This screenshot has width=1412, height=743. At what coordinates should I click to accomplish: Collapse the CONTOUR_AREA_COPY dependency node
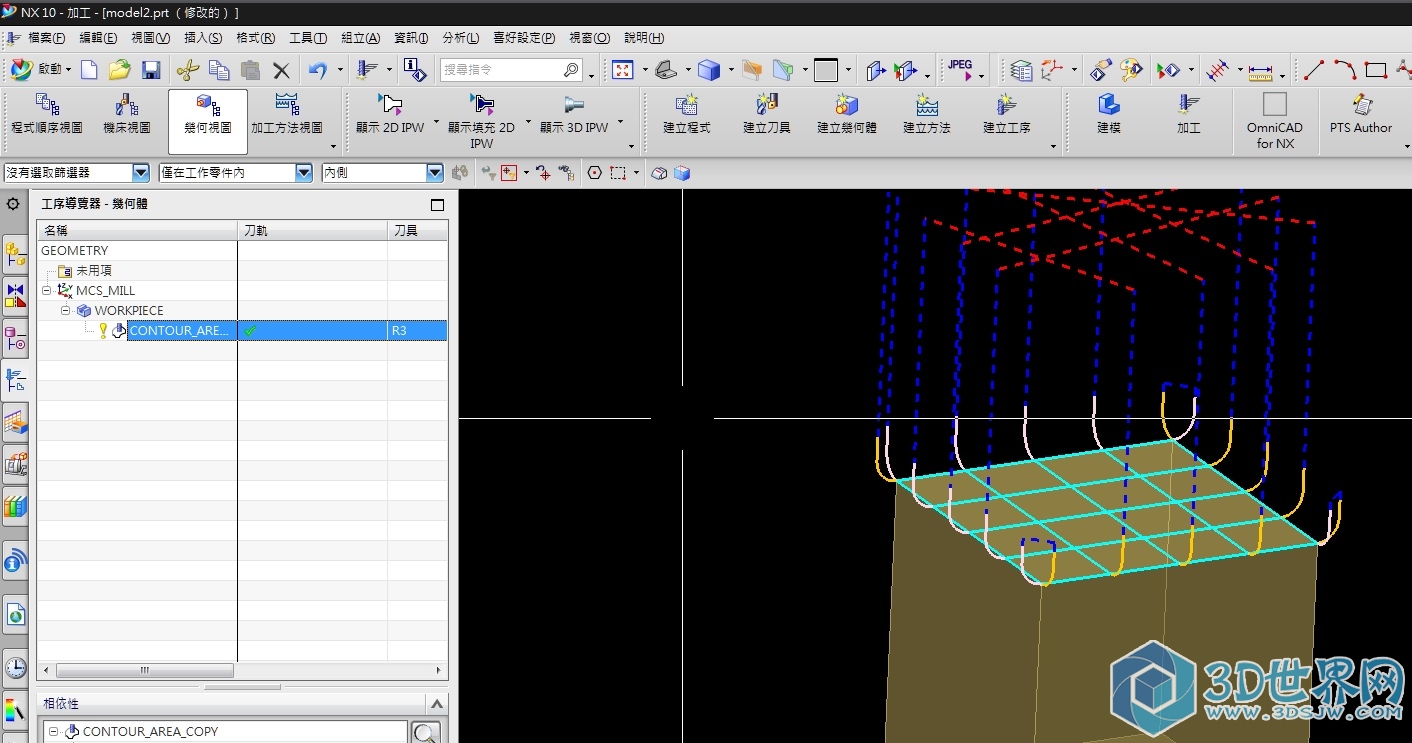(x=54, y=732)
